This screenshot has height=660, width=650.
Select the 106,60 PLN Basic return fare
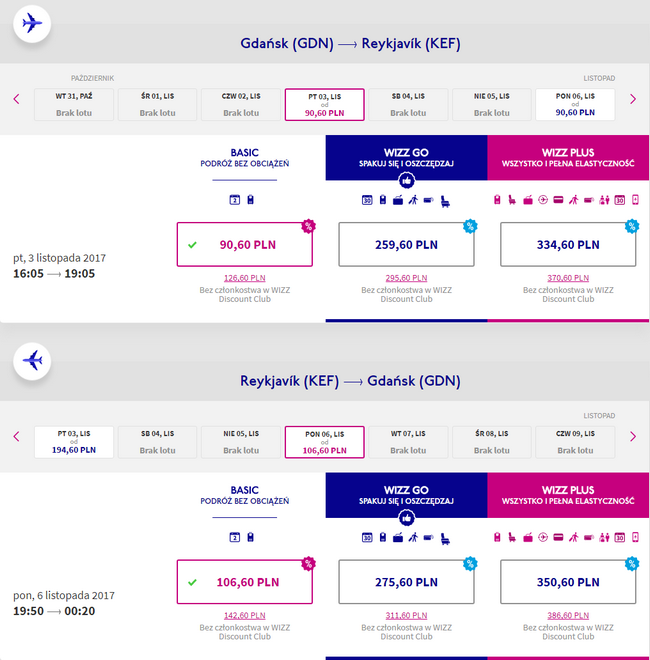point(244,582)
